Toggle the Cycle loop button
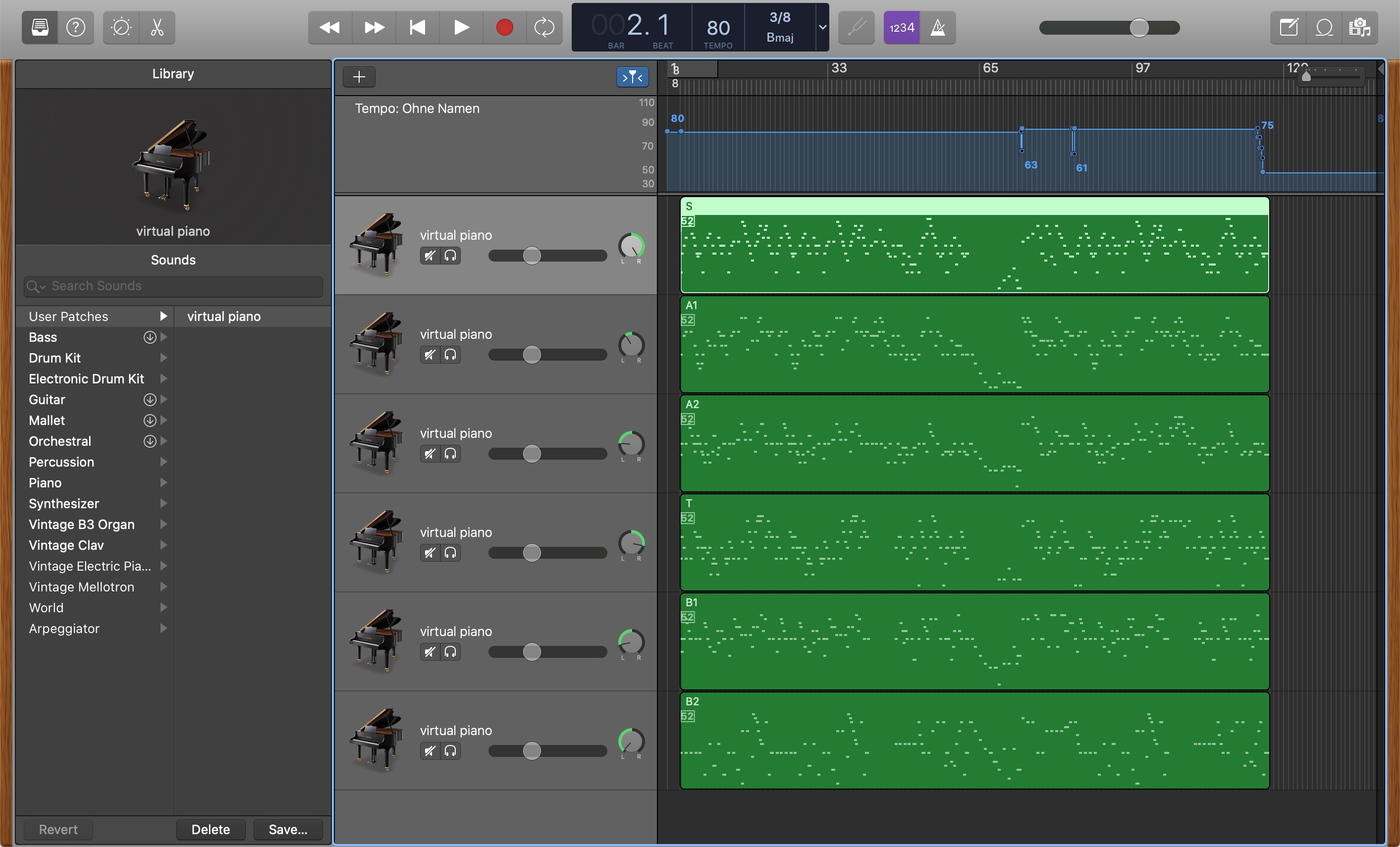The width and height of the screenshot is (1400, 847). tap(544, 27)
